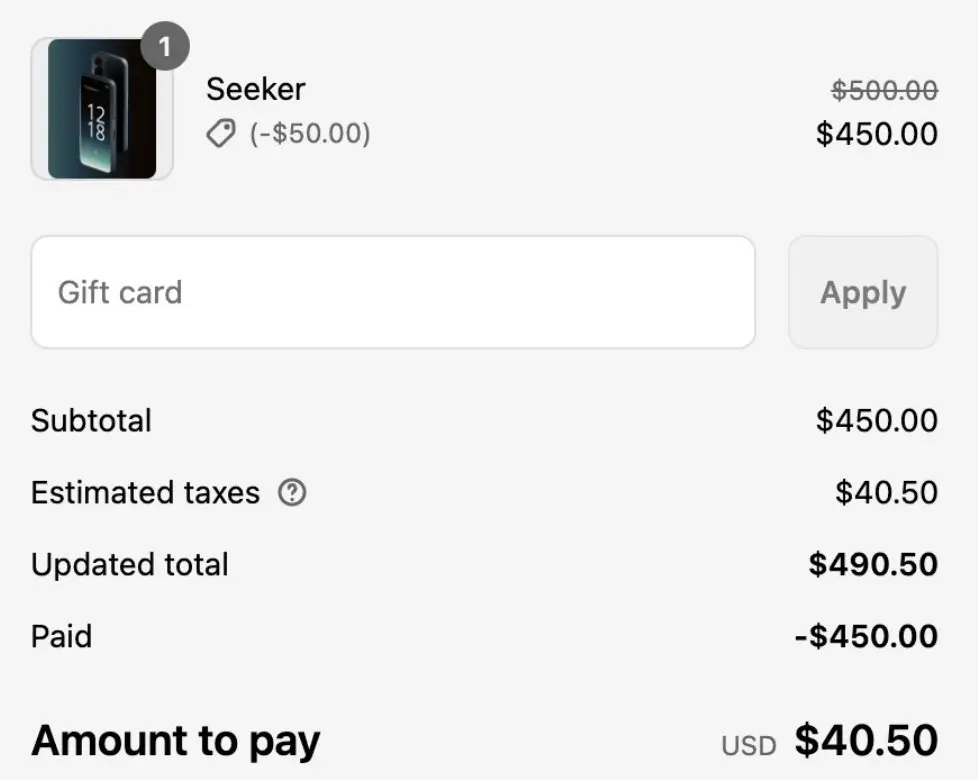The image size is (978, 780).
Task: Click the Subtotal label
Action: tap(91, 420)
